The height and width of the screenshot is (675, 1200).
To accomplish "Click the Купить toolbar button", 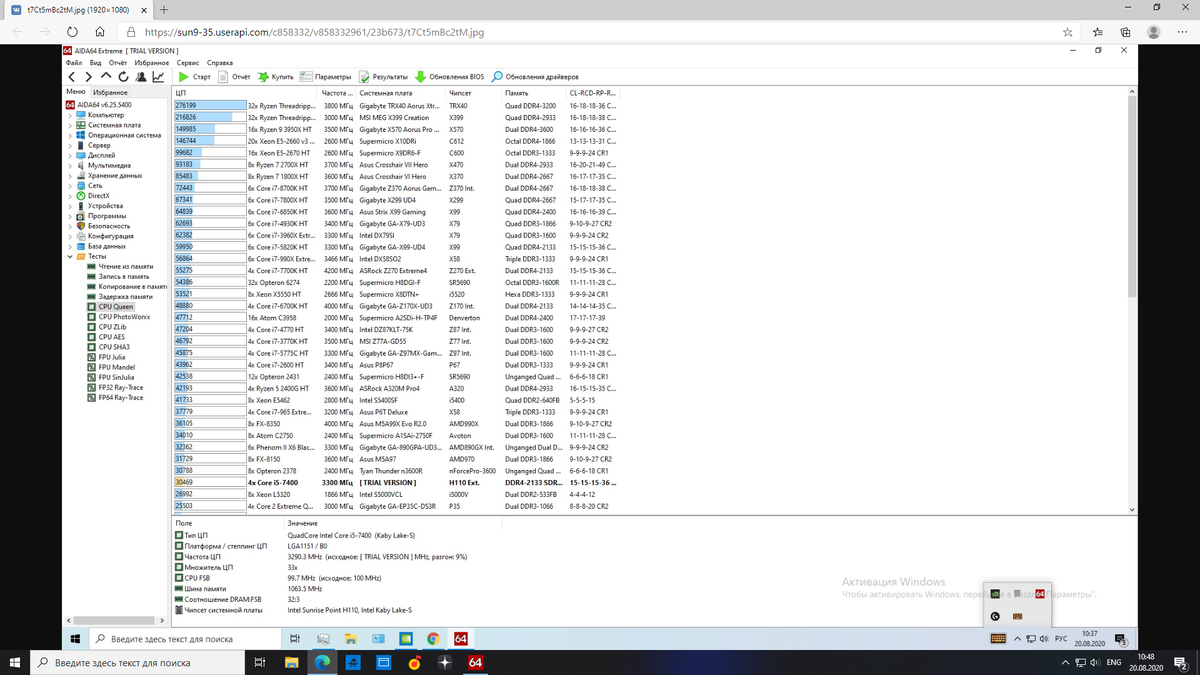I will [x=275, y=77].
